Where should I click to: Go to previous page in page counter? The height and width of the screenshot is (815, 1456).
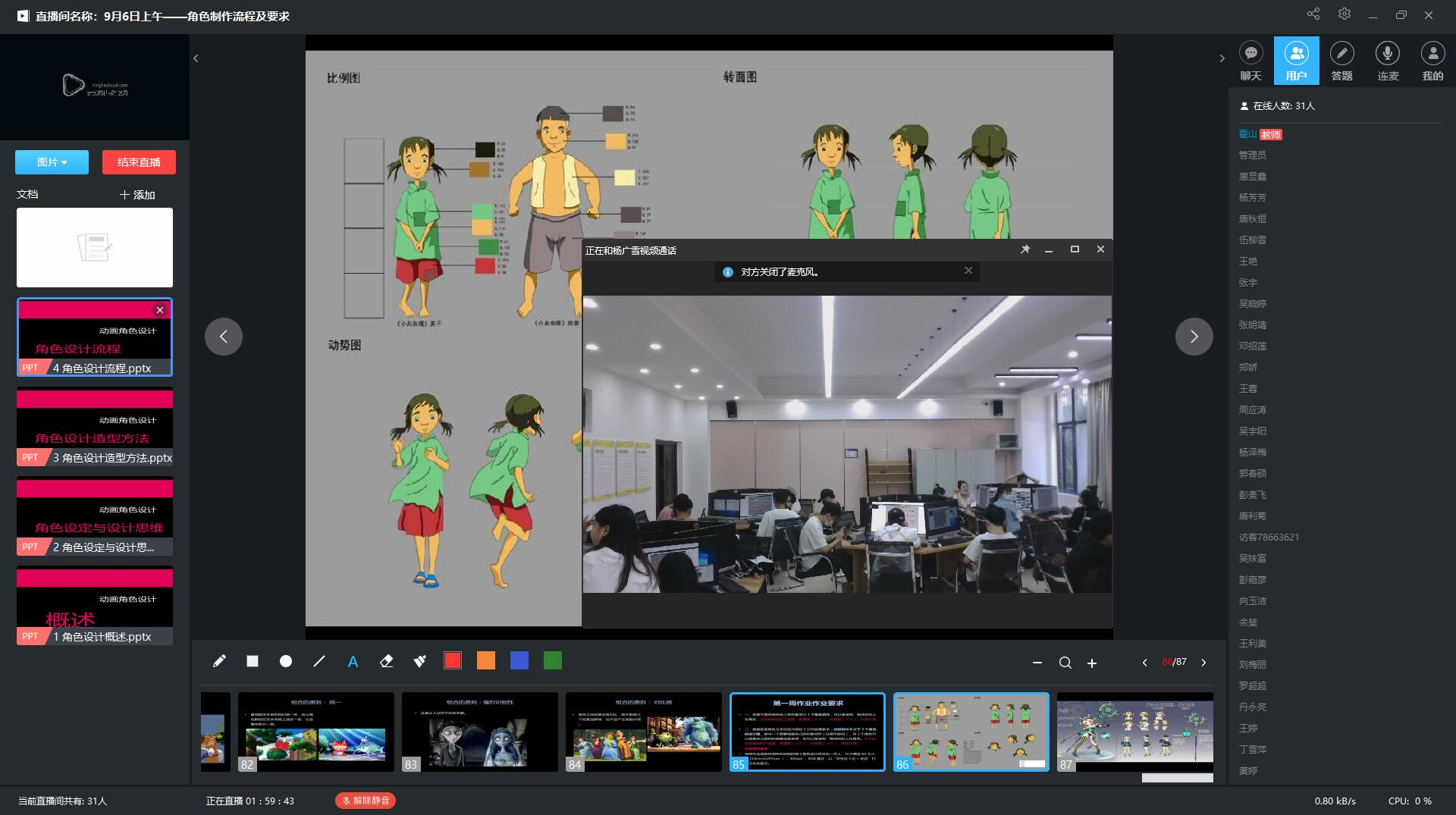[x=1145, y=663]
